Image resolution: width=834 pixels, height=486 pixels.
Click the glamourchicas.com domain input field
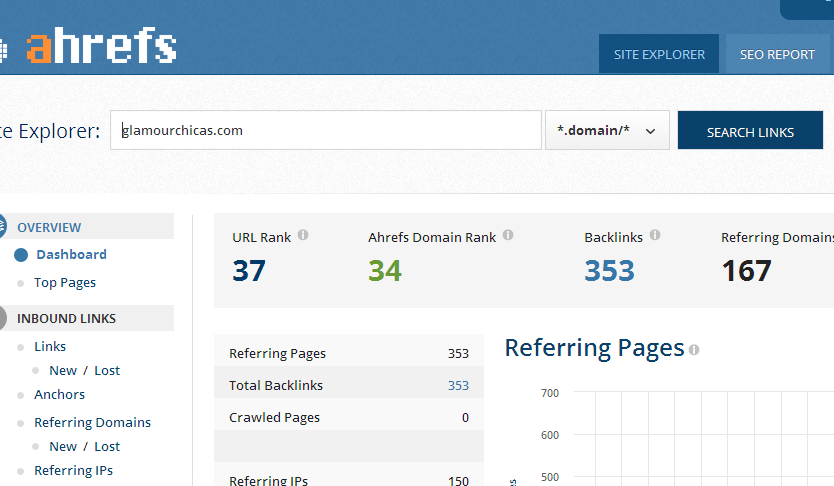tap(326, 130)
